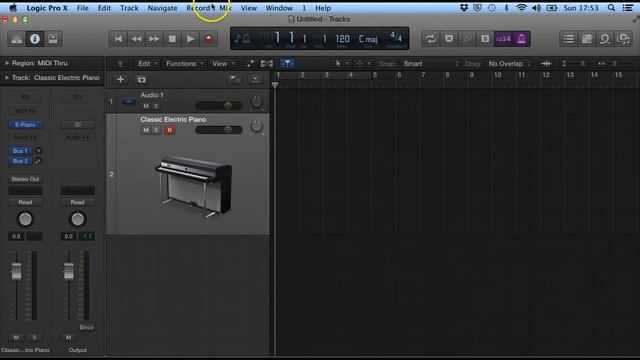Open the Functions dropdown menu

(184, 64)
